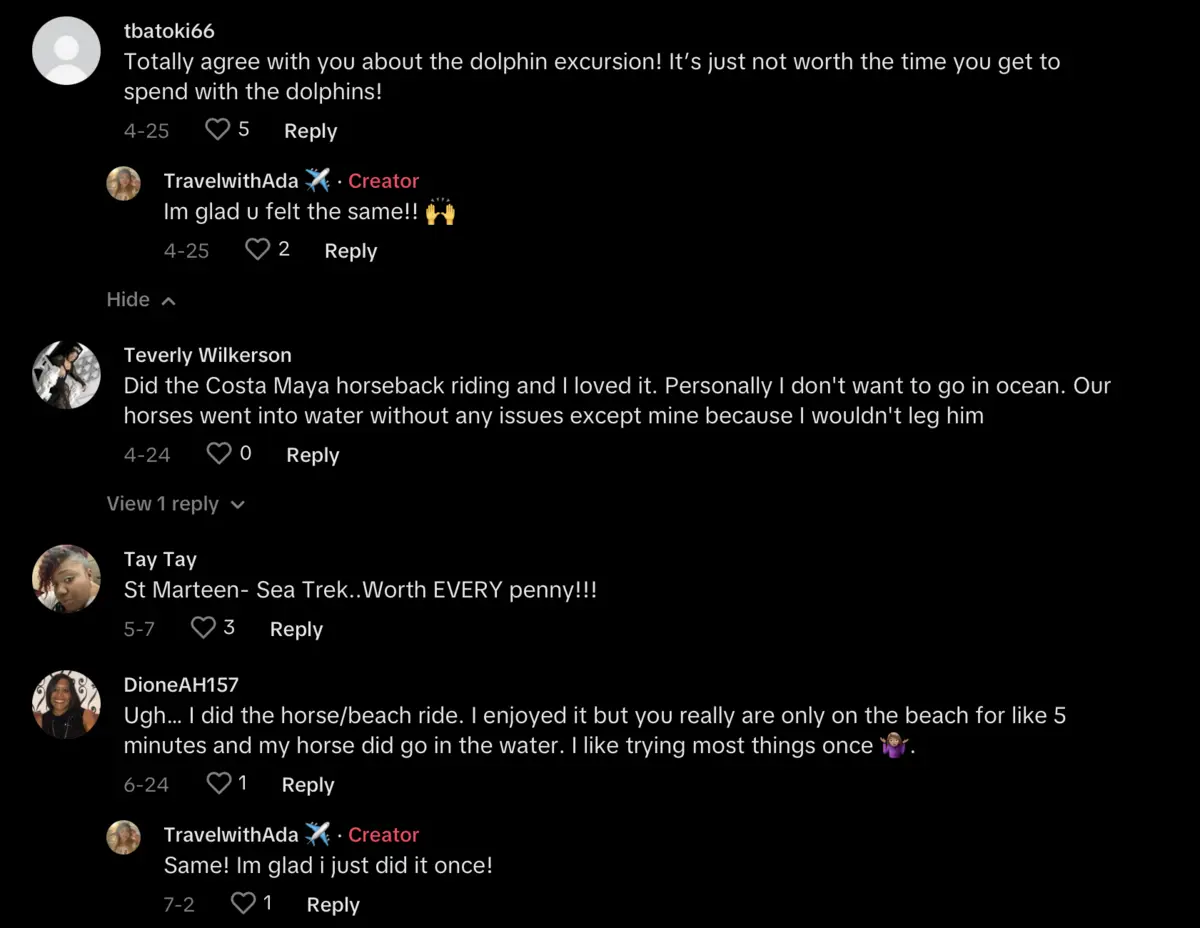Open tbatoki66's default profile avatar

pos(67,50)
